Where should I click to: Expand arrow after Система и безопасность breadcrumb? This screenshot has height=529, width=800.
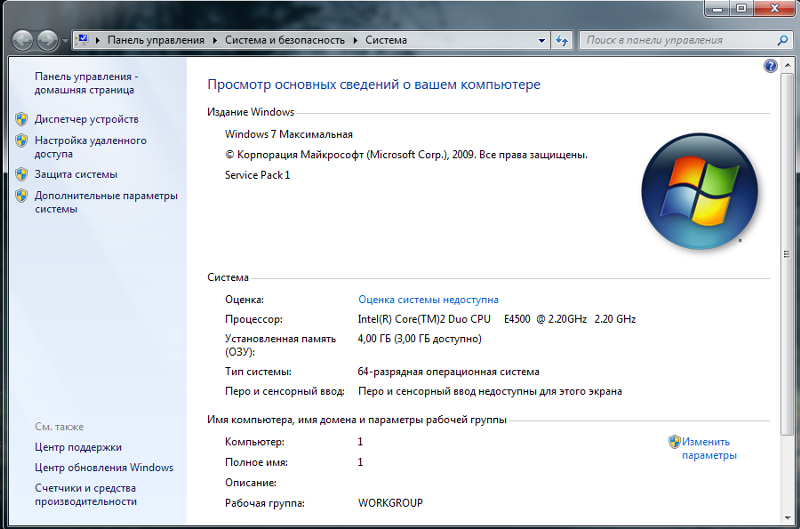click(355, 40)
